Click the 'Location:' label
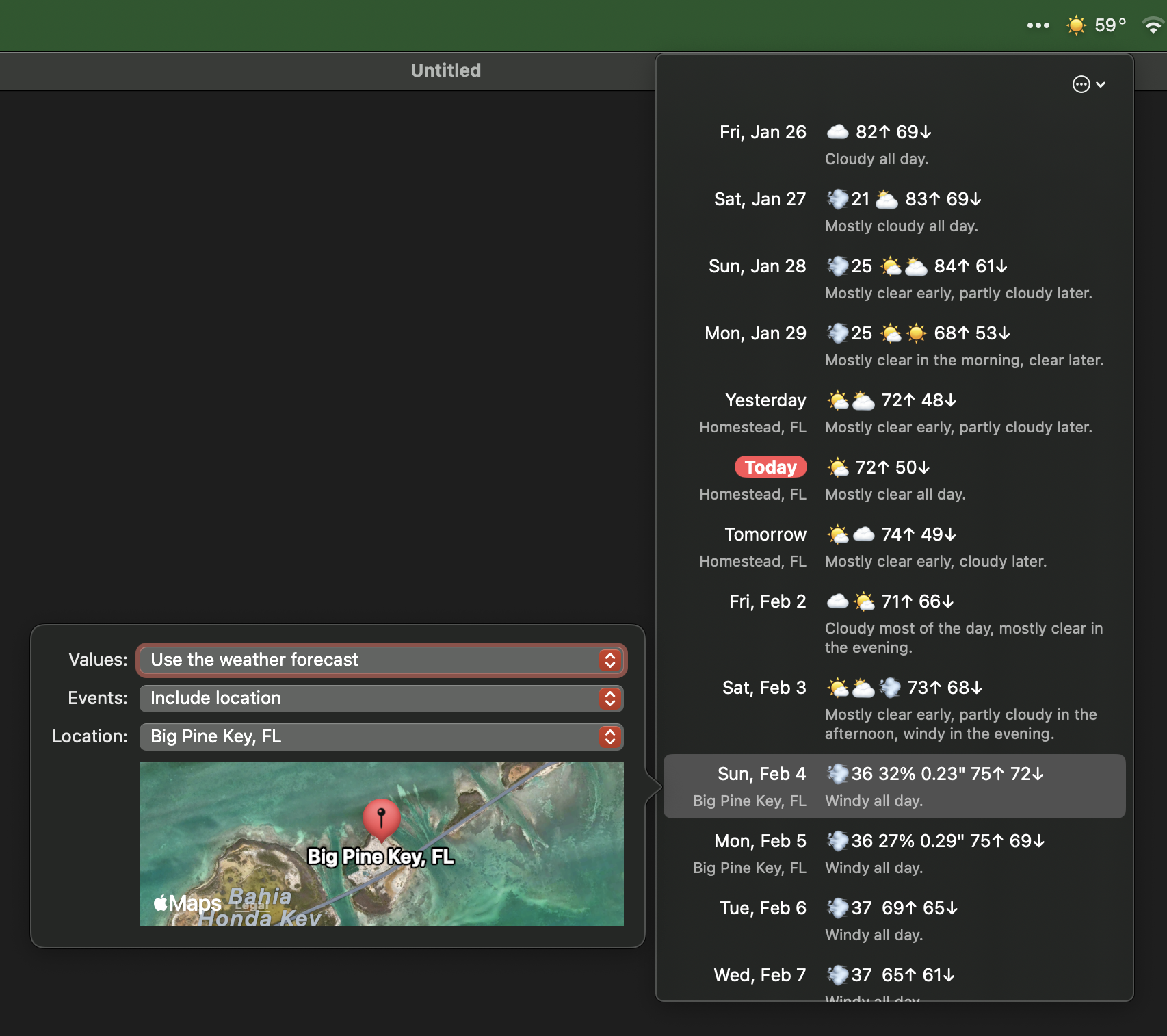Image resolution: width=1167 pixels, height=1036 pixels. (x=90, y=736)
